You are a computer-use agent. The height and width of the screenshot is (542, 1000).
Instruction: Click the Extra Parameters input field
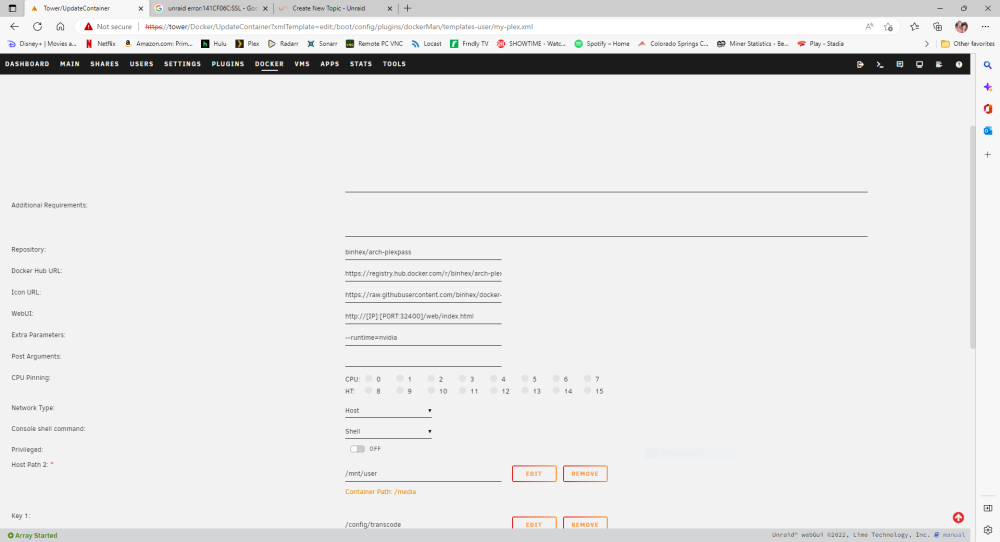click(x=423, y=337)
